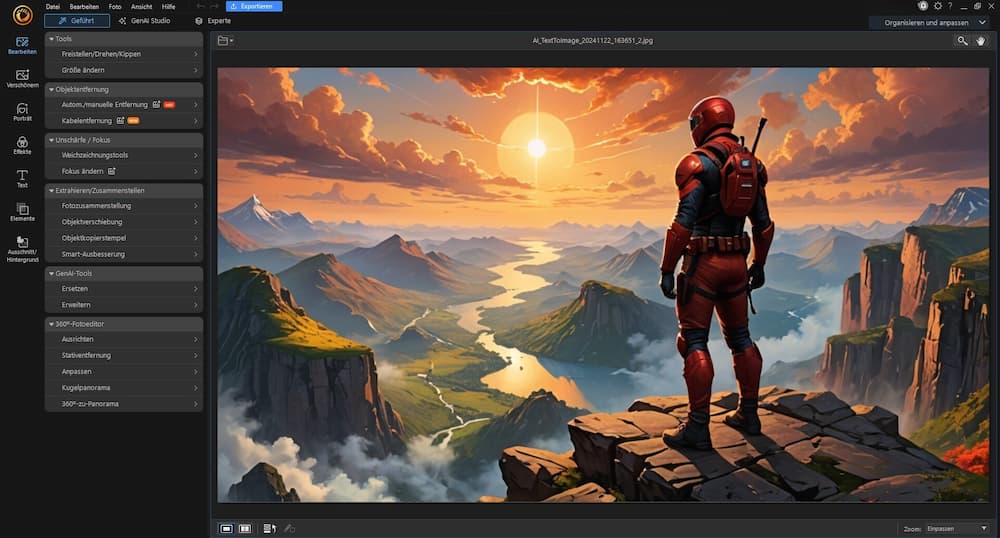
Task: Expand the Organisieren und anpassen dropdown
Action: pos(932,21)
